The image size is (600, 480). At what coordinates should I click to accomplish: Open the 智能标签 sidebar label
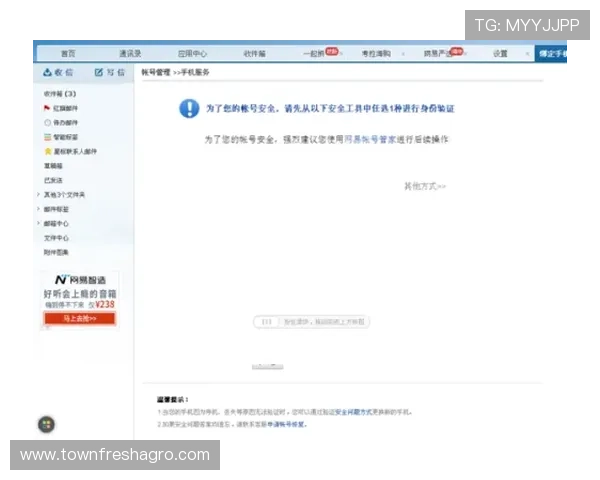(65, 137)
